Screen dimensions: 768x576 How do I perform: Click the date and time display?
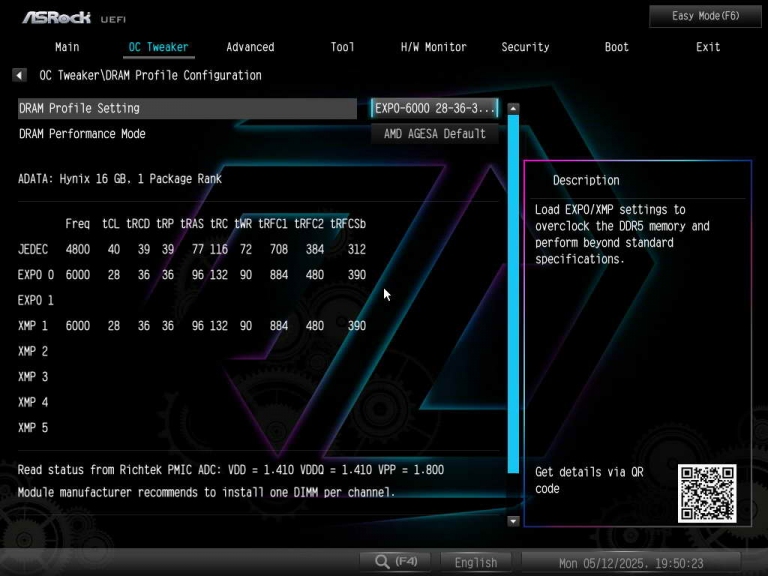[x=631, y=563]
